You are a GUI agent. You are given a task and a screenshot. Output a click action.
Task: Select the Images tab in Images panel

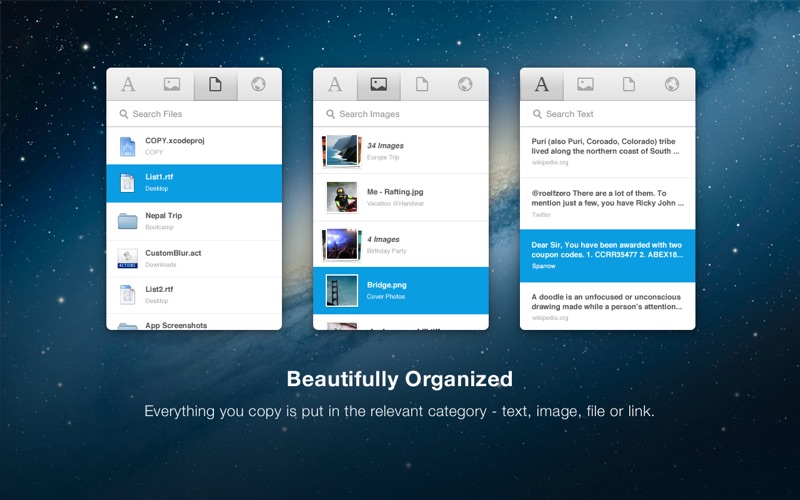tap(379, 84)
